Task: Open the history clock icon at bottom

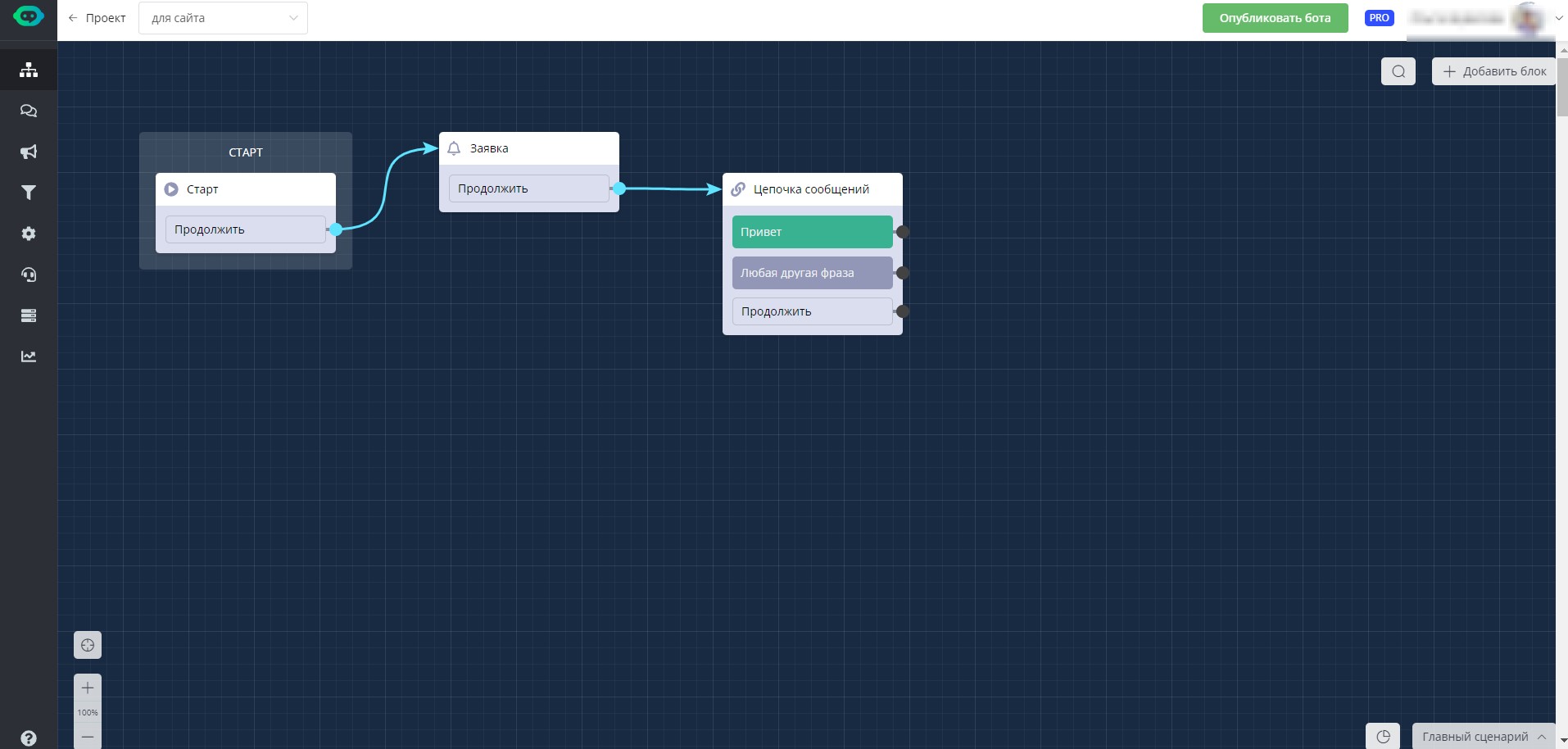Action: [1383, 736]
